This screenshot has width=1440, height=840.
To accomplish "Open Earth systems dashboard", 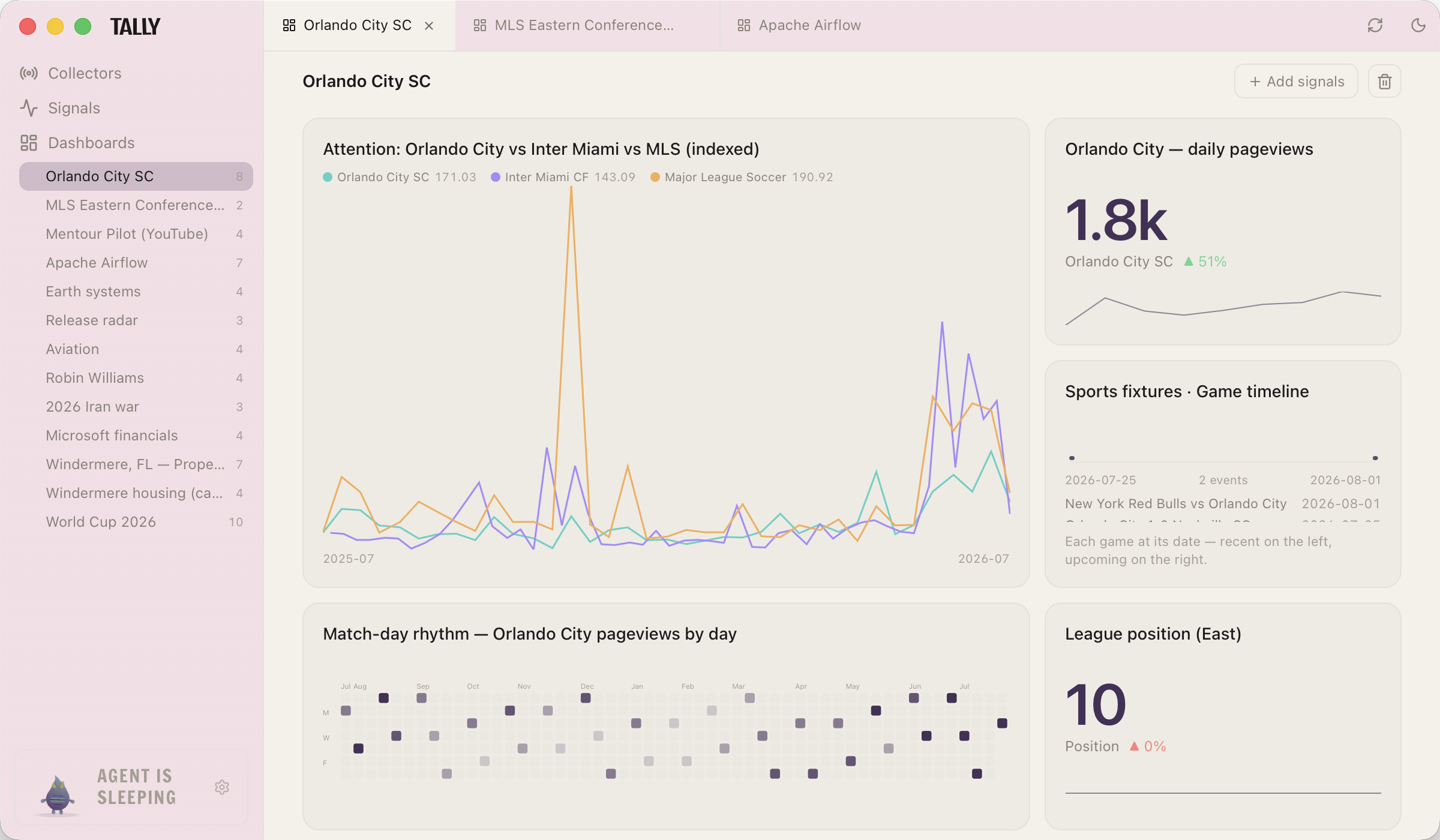I will [x=136, y=292].
